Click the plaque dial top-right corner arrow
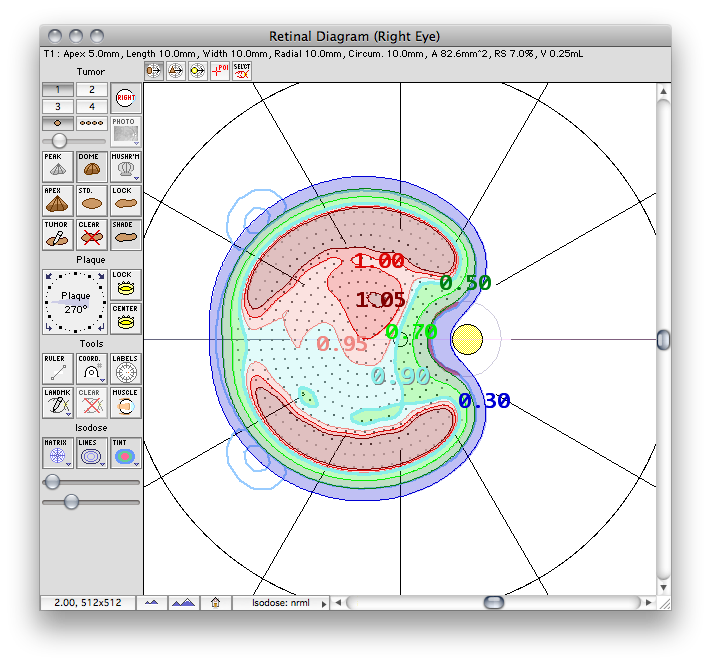This screenshot has height=665, width=711. click(x=101, y=276)
